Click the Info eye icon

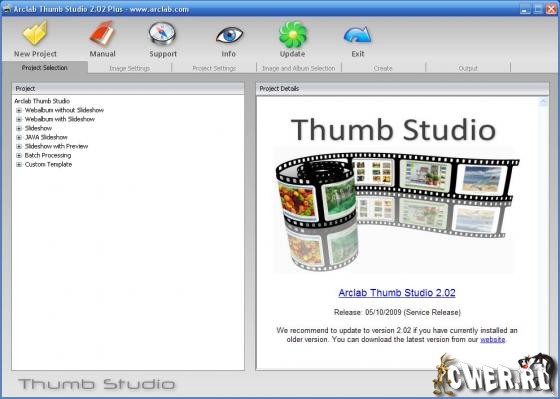tap(229, 35)
